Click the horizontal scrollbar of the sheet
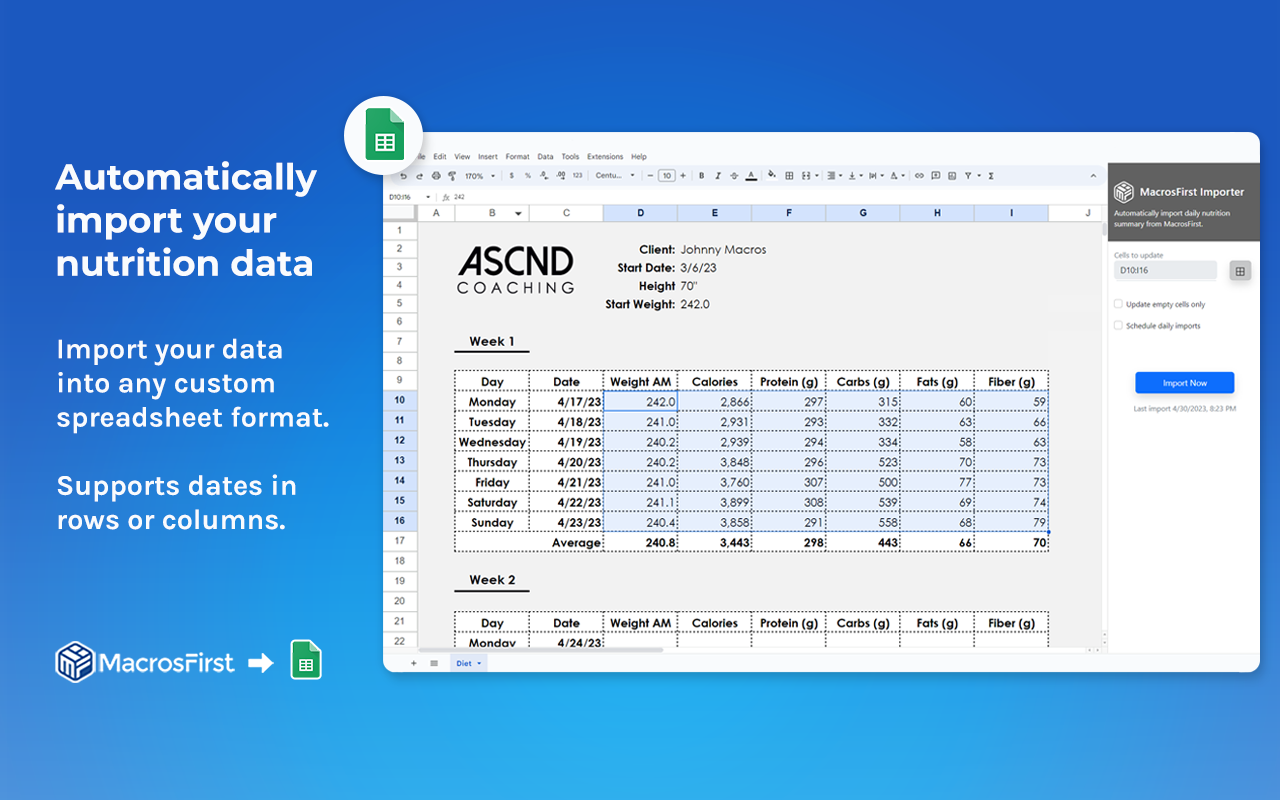 tap(540, 650)
